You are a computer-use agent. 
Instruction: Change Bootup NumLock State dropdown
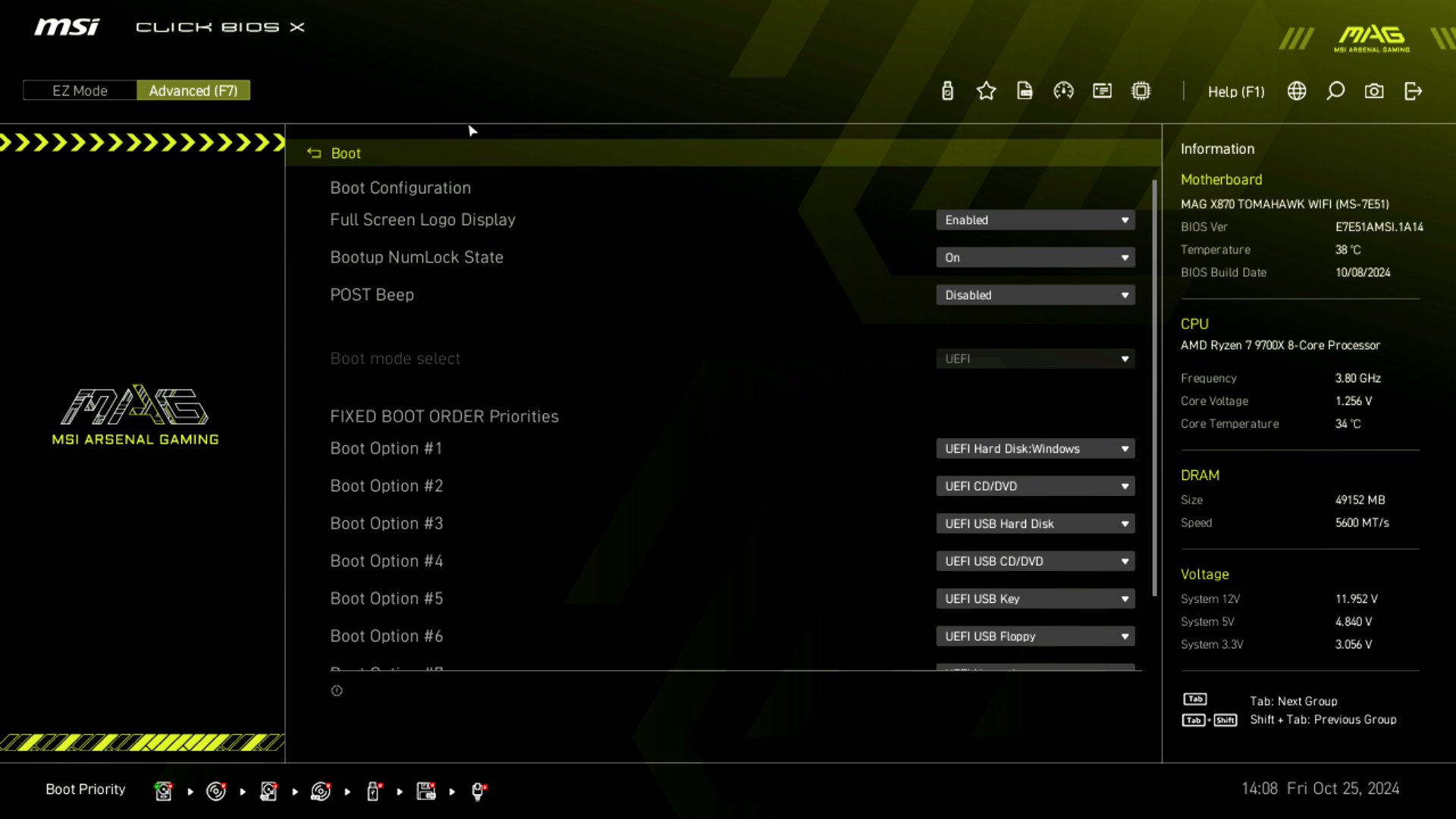(1035, 258)
